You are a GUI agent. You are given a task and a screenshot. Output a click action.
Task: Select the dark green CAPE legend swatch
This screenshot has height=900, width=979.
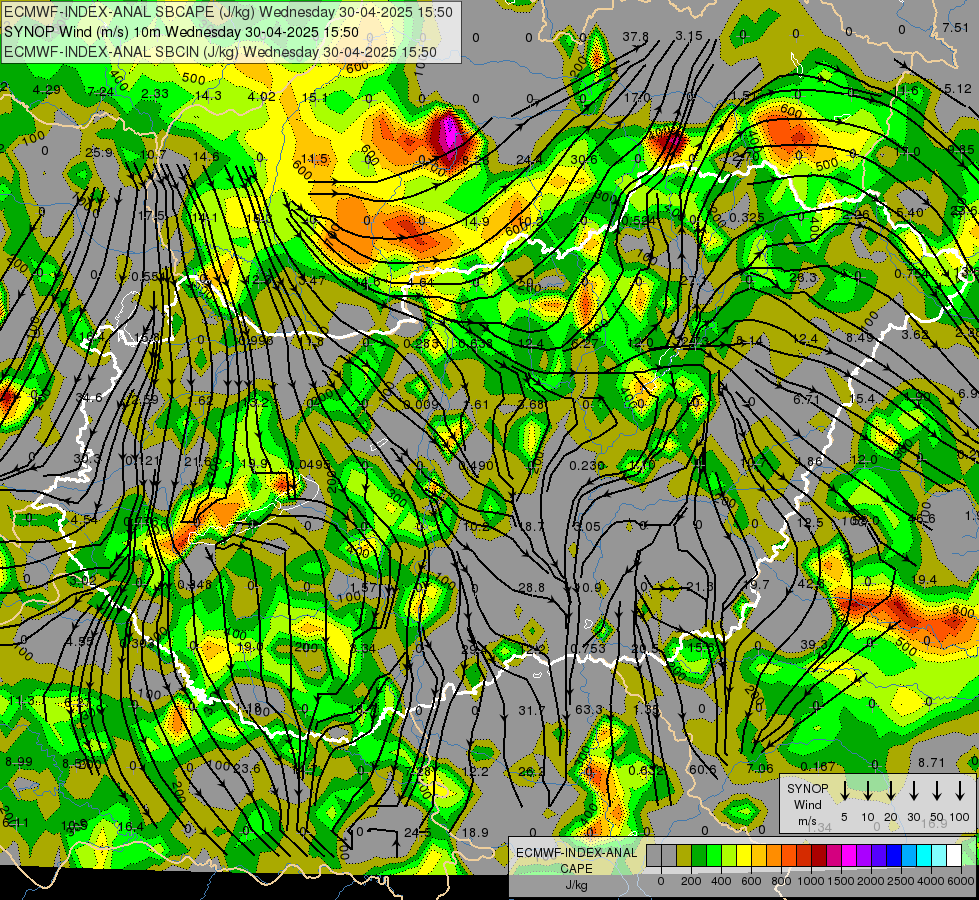(x=699, y=855)
